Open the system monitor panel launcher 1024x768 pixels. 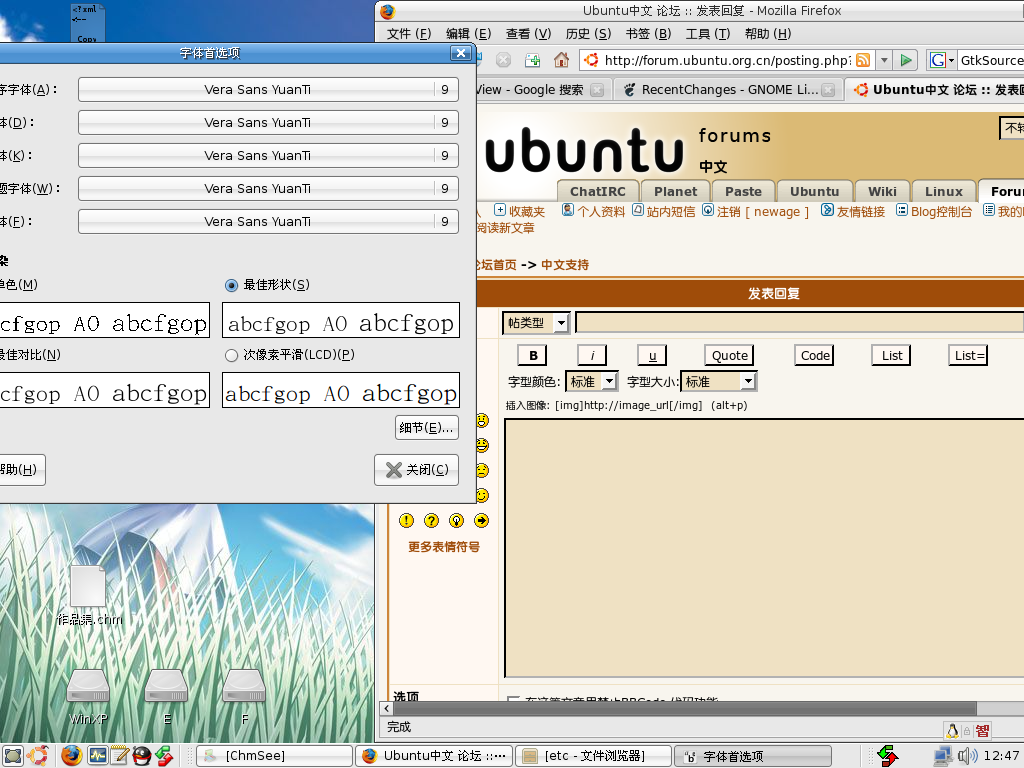coord(97,756)
